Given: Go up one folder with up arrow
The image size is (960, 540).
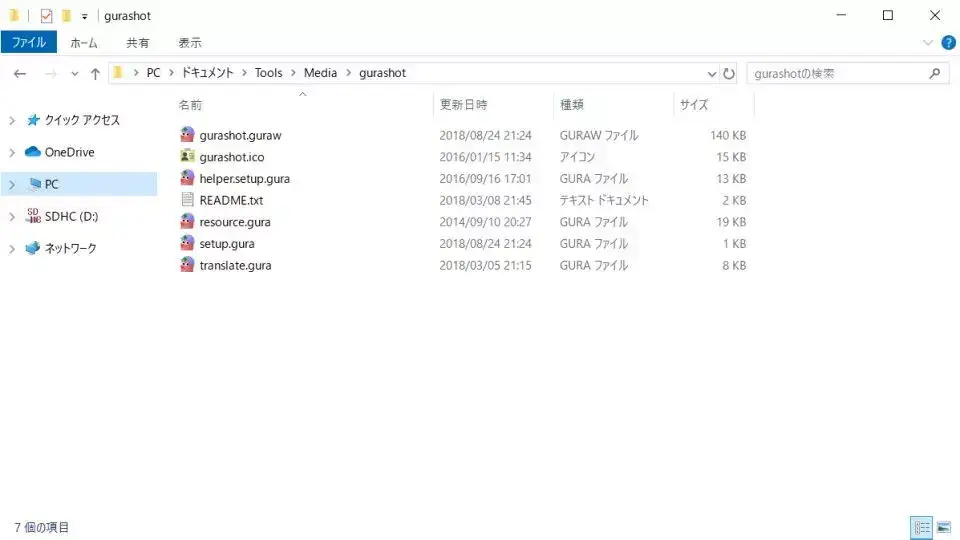Looking at the screenshot, I should coord(95,73).
